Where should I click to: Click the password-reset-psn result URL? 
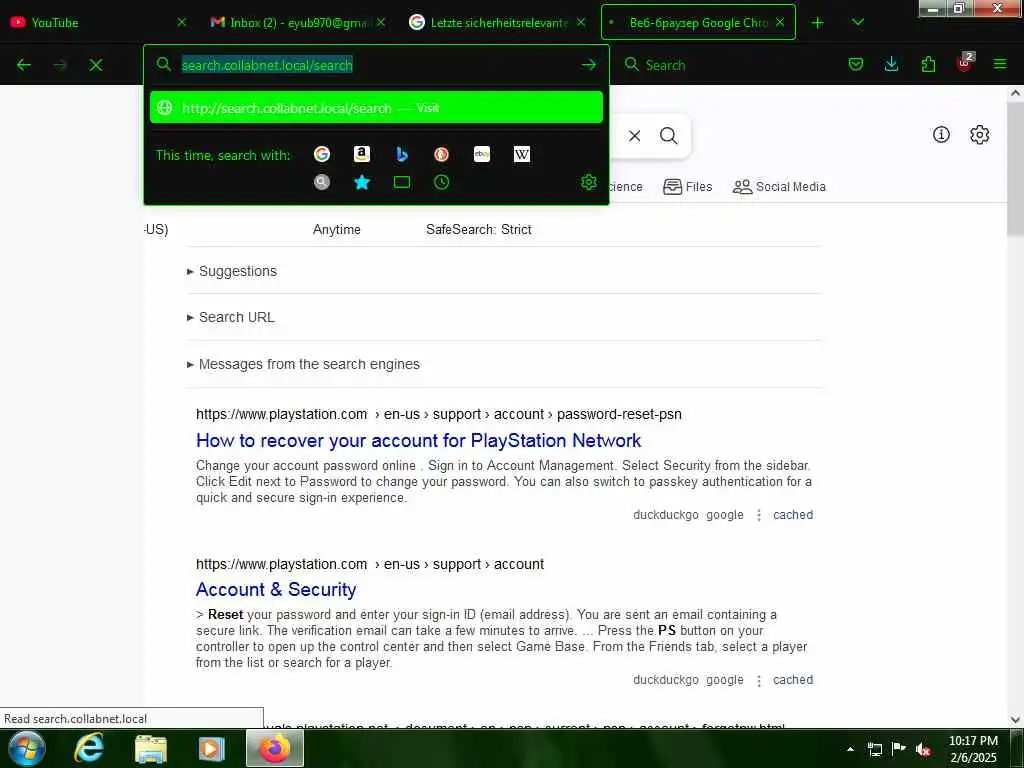[439, 414]
